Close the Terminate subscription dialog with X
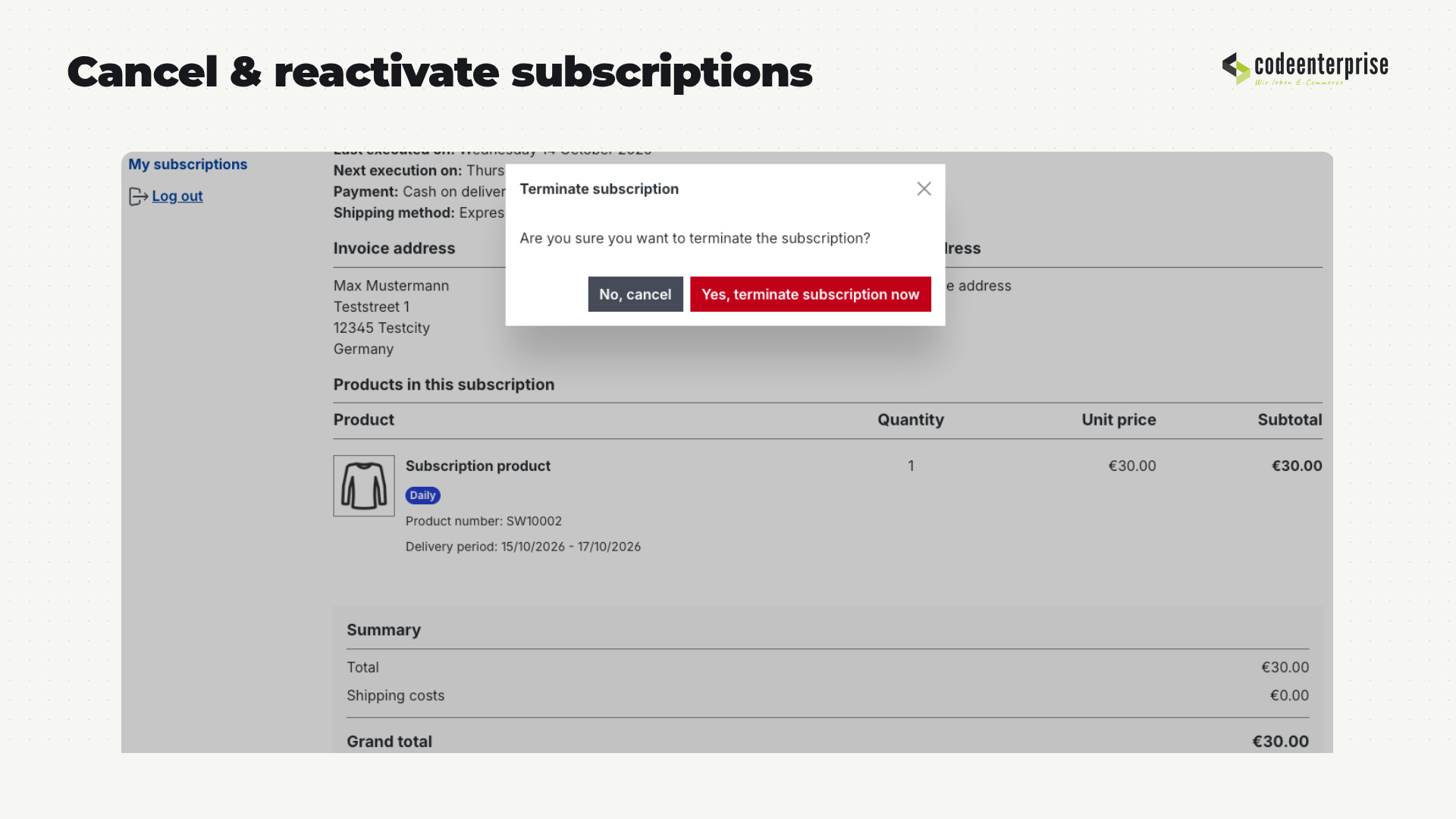1456x819 pixels. (924, 189)
